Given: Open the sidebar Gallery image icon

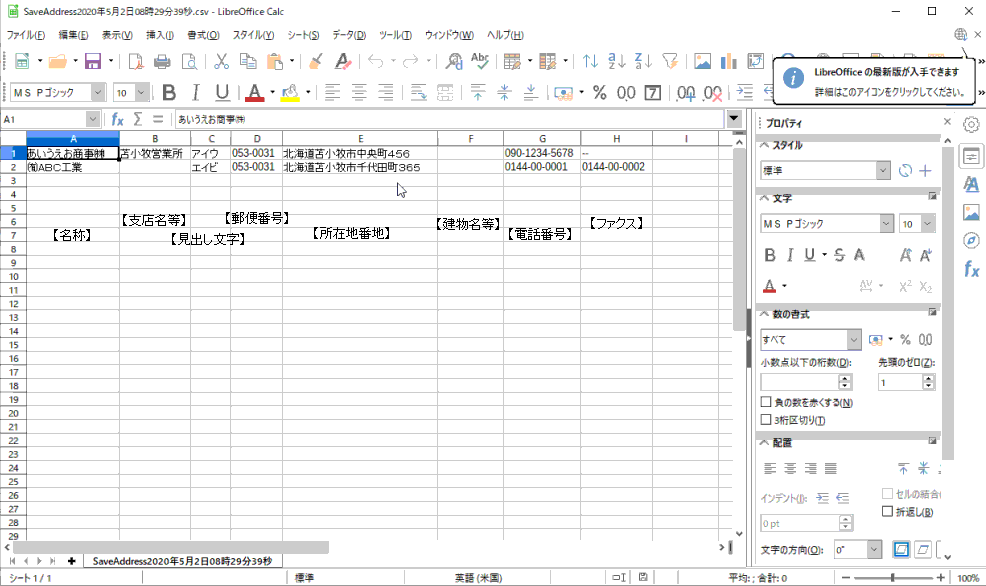Looking at the screenshot, I should pyautogui.click(x=970, y=212).
